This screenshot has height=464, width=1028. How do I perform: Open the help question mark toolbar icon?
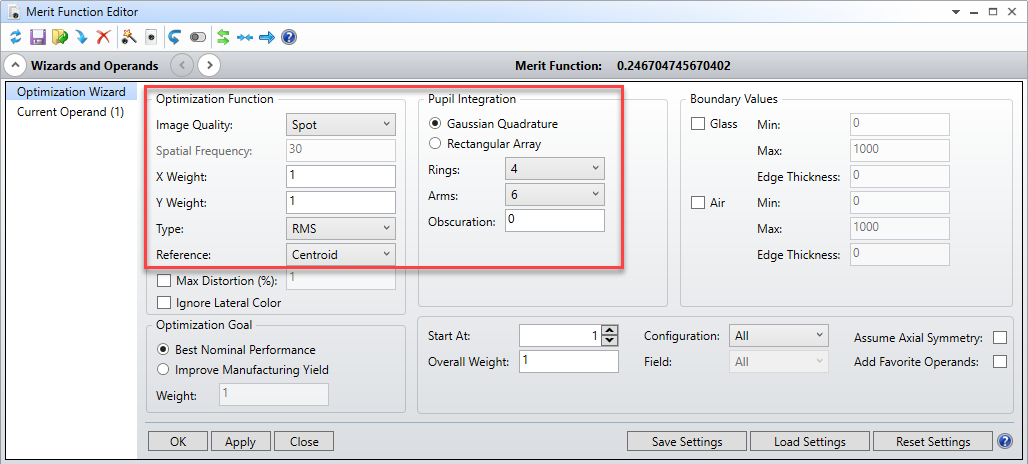click(288, 37)
